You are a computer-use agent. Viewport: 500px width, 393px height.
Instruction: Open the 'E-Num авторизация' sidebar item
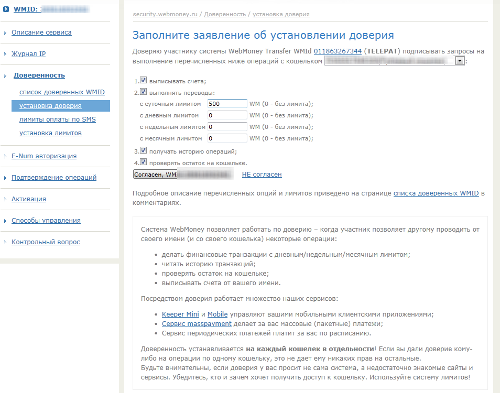(x=44, y=156)
